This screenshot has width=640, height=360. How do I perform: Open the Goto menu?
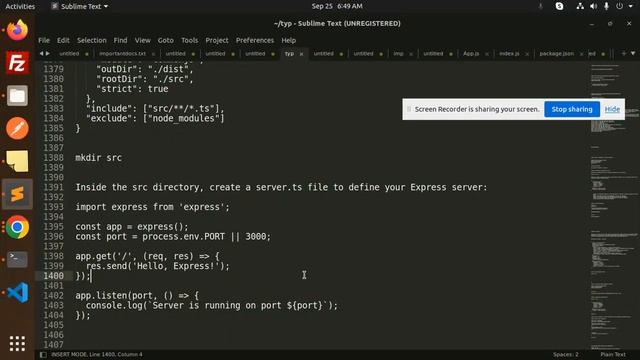pos(166,40)
